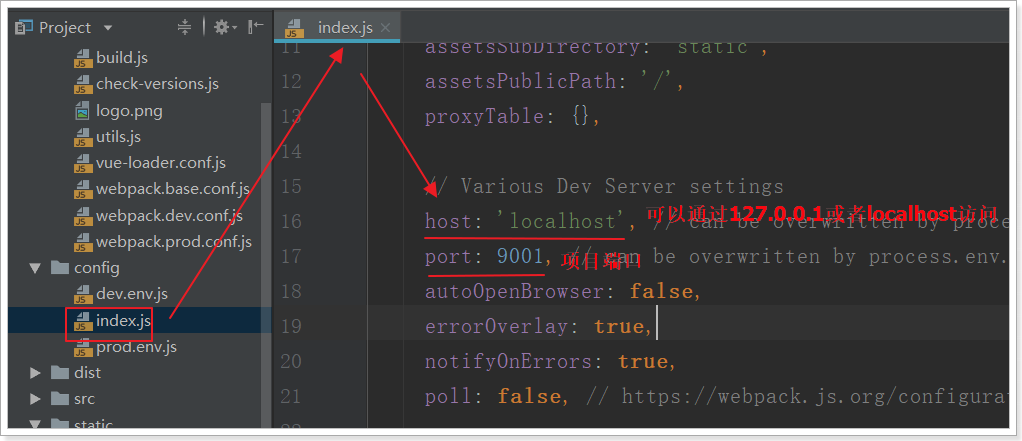Click the port value 9001

click(520, 257)
